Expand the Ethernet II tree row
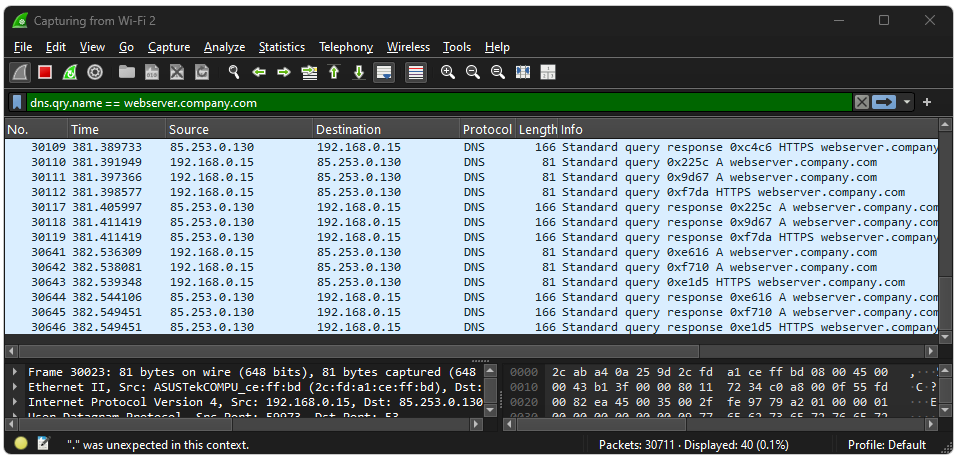 (15, 387)
